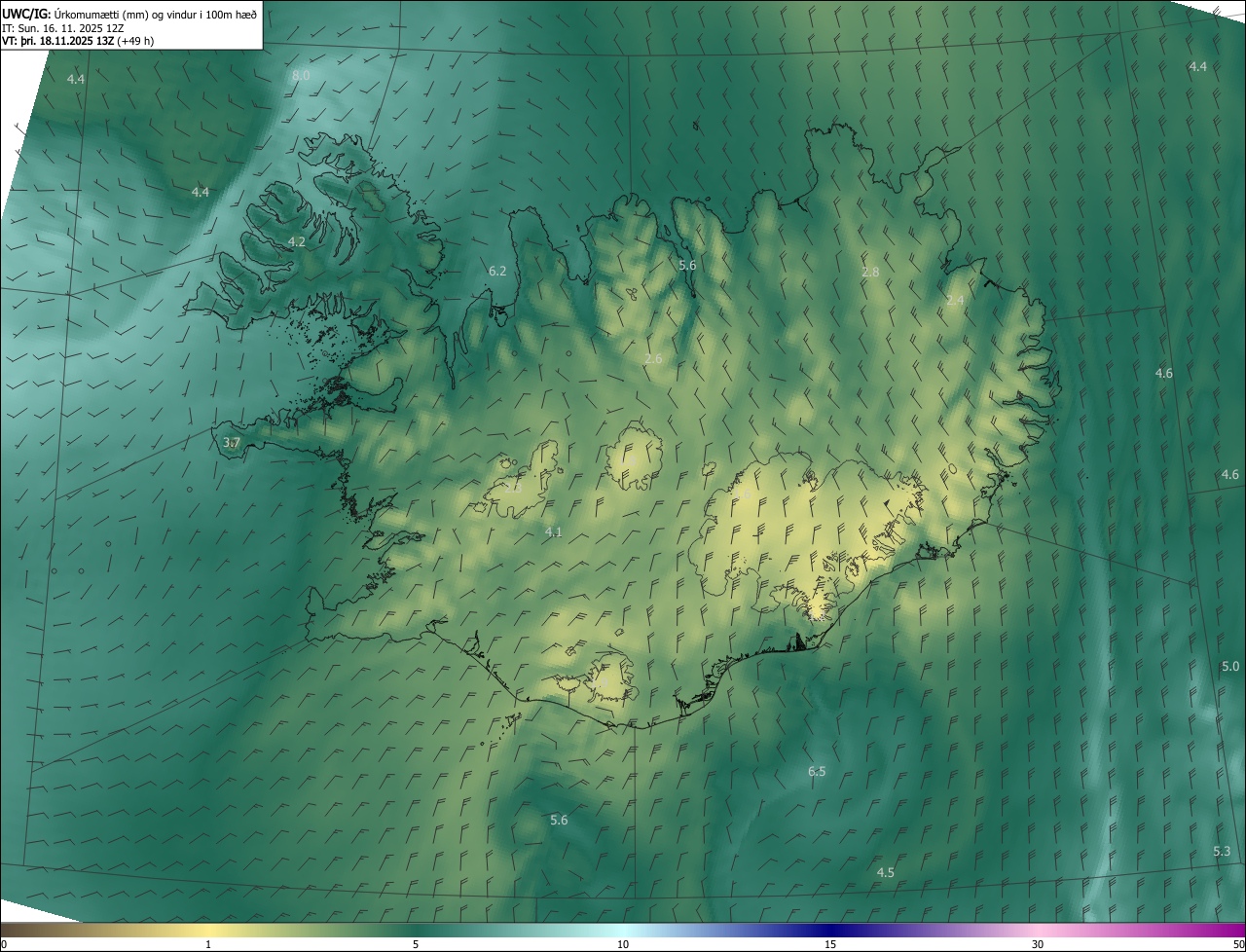Select the initial time line "IT: Sun. 16. 11. 2025 12Z"
Screen dimensions: 1246x952
coord(63,27)
